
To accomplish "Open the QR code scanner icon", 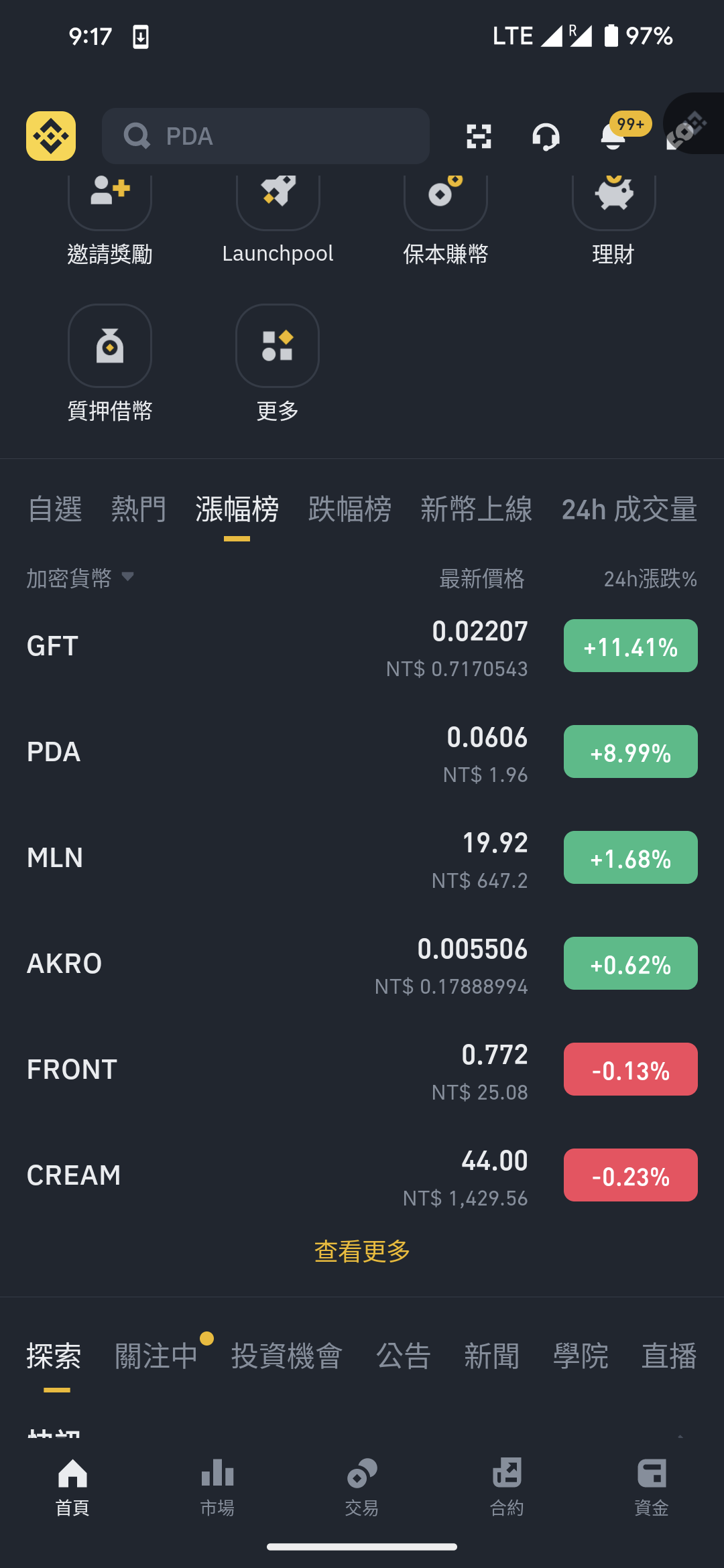I will 479,136.
